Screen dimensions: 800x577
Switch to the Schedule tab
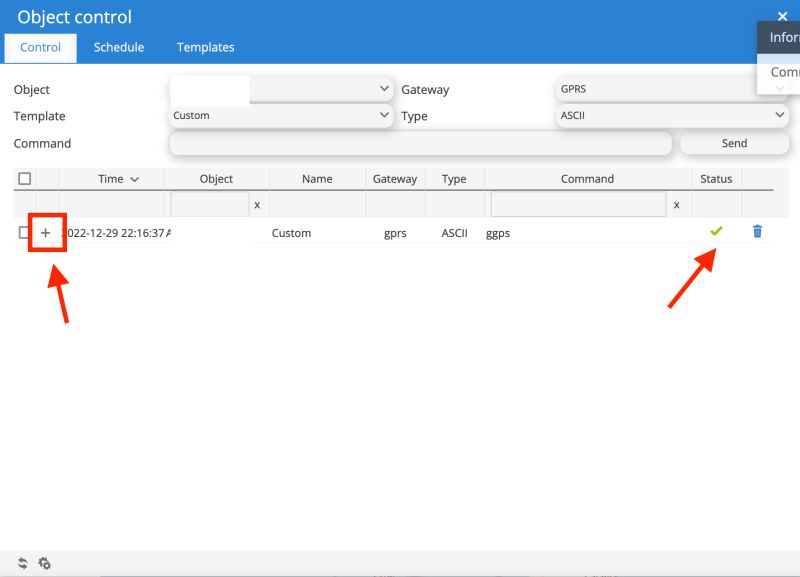[x=119, y=47]
